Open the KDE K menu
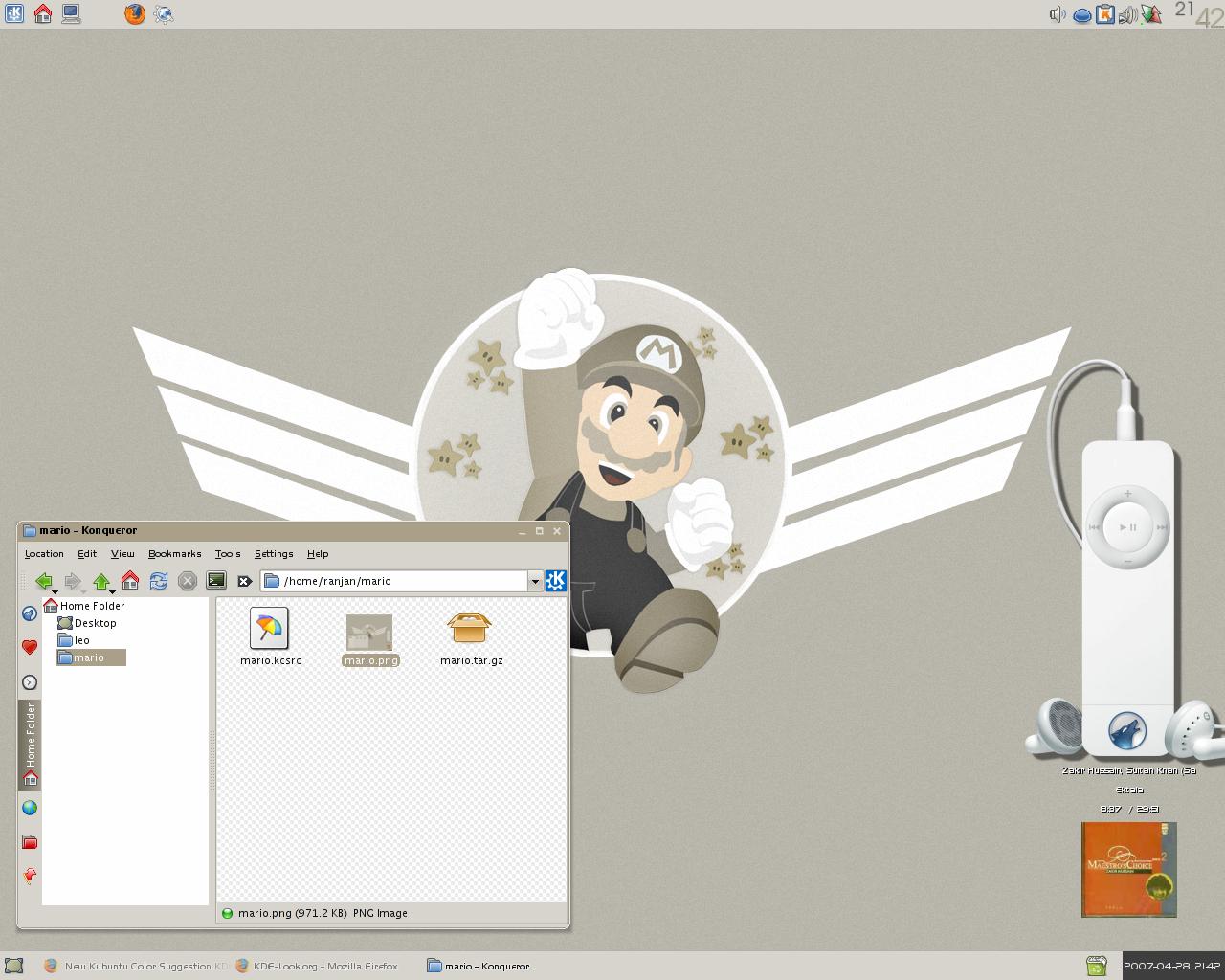 point(14,13)
